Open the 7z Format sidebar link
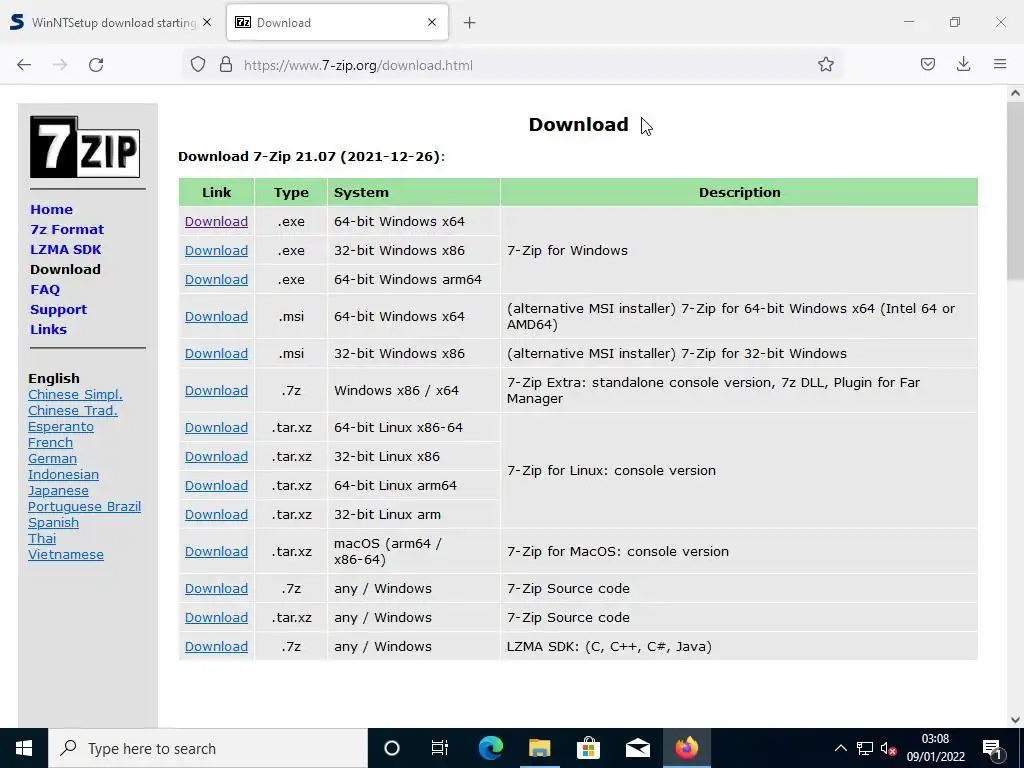 coord(67,230)
